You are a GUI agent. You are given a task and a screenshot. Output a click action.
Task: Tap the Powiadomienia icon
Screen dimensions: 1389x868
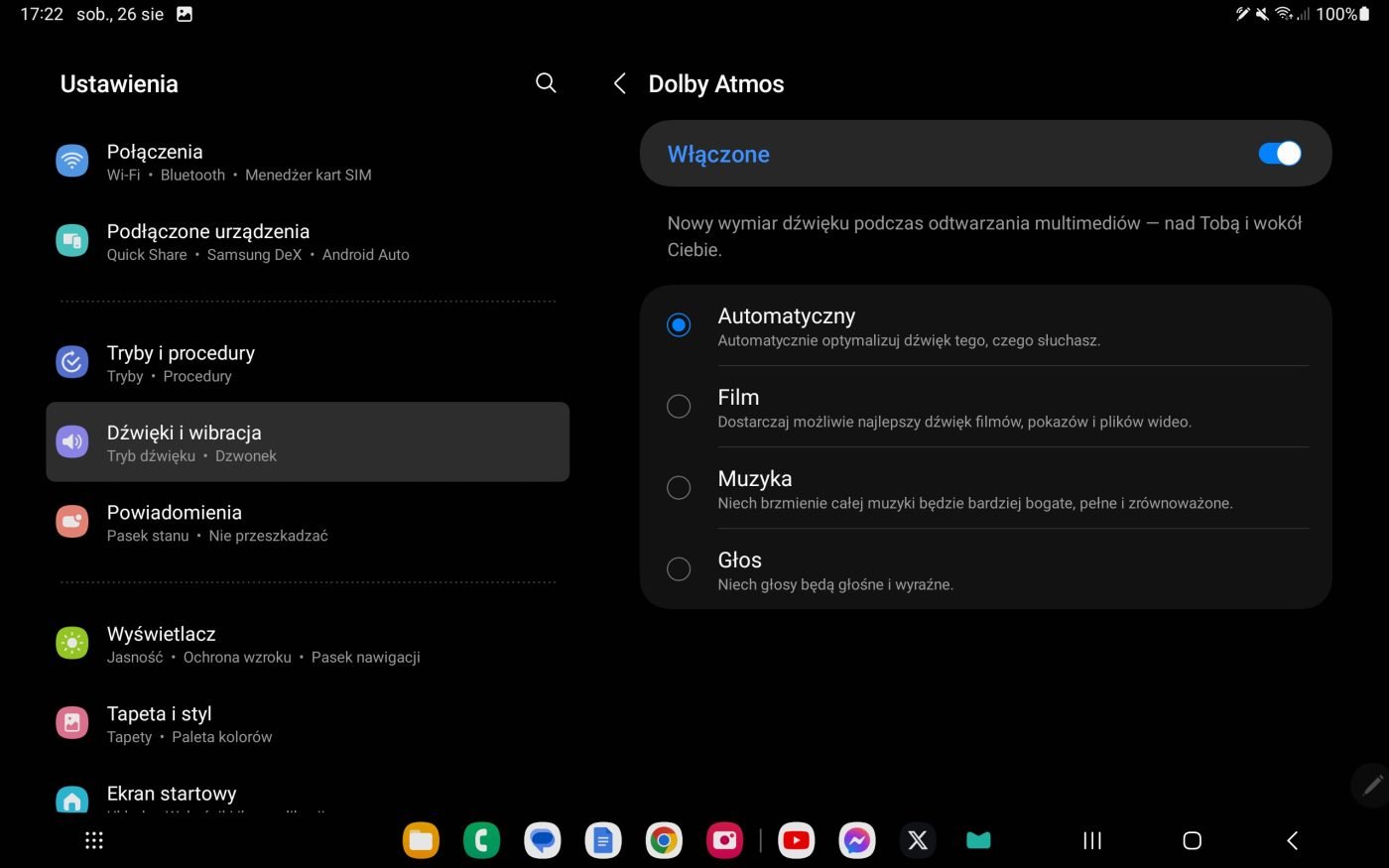[72, 522]
